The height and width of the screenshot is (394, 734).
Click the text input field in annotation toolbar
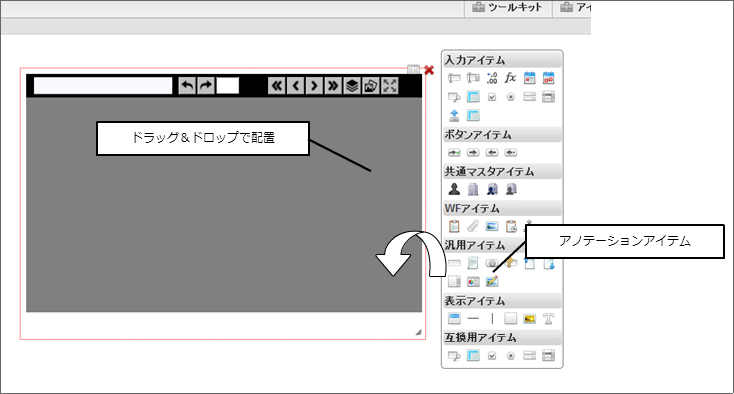tap(103, 86)
